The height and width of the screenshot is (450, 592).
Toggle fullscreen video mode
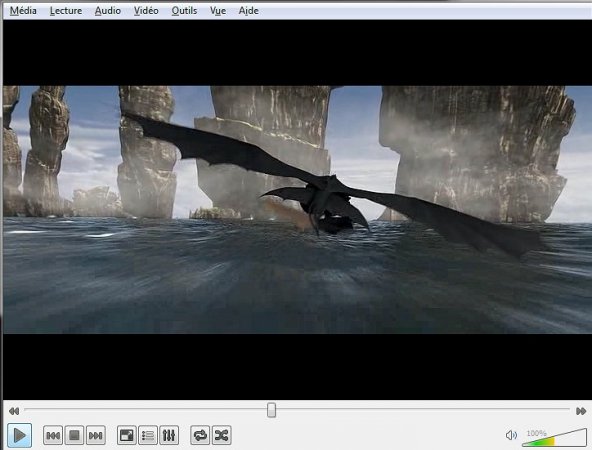(126, 436)
